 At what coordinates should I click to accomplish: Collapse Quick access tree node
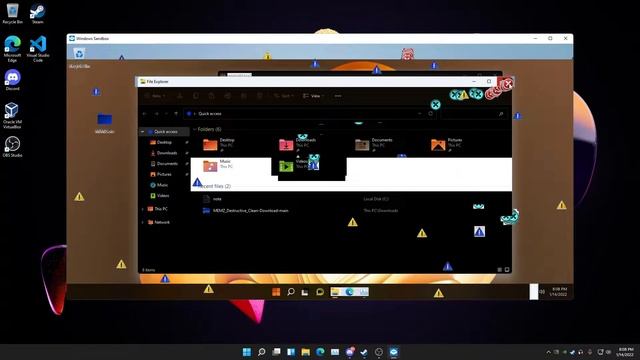click(142, 132)
